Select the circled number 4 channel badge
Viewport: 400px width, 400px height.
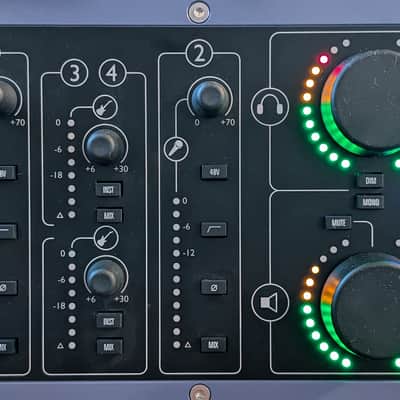[113, 73]
